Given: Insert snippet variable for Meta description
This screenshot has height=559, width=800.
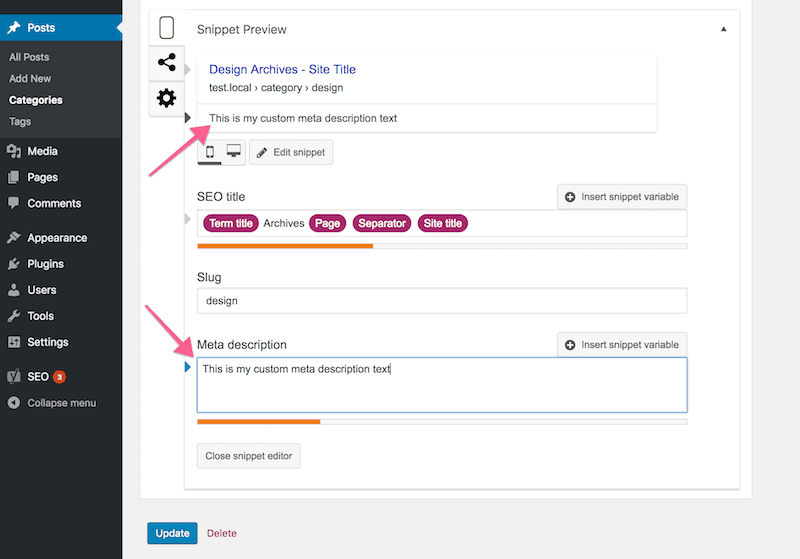Looking at the screenshot, I should [x=621, y=345].
